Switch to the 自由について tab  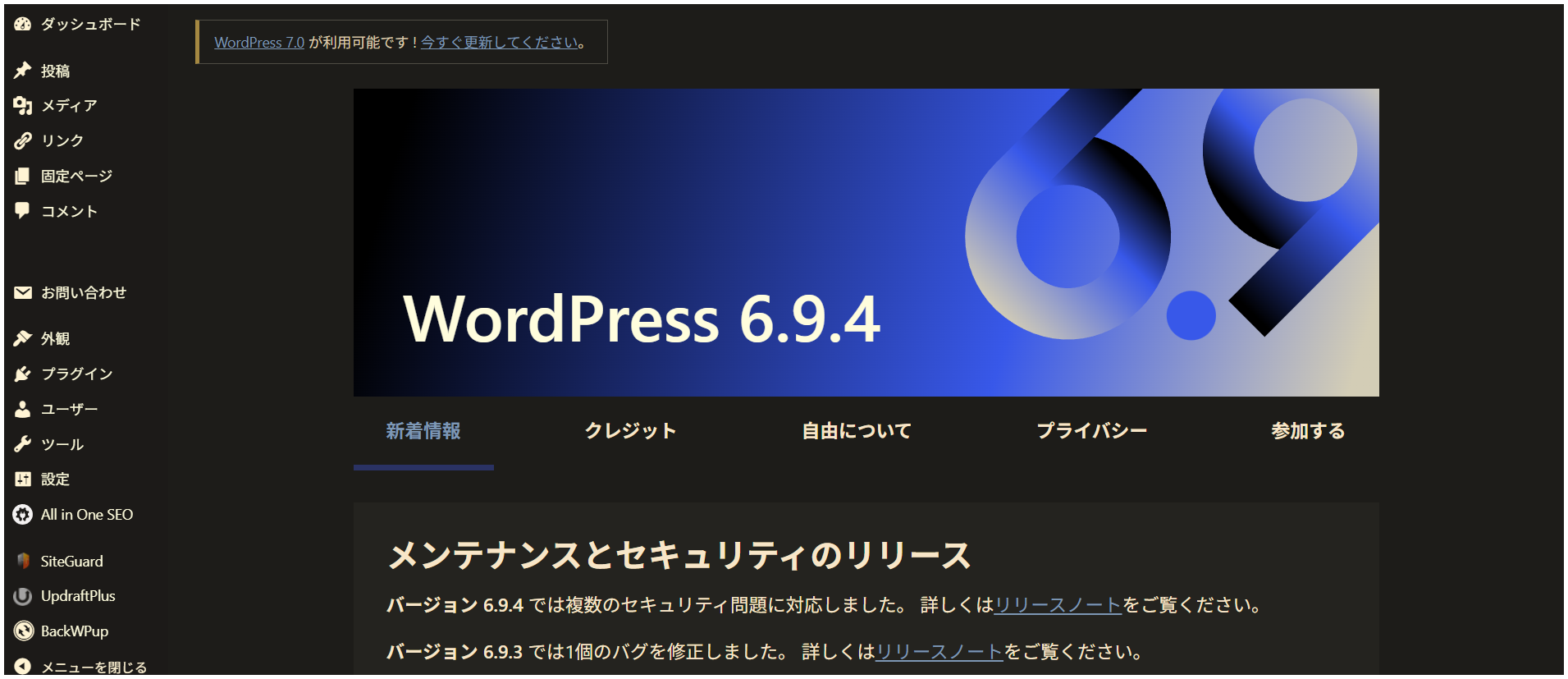[x=857, y=431]
